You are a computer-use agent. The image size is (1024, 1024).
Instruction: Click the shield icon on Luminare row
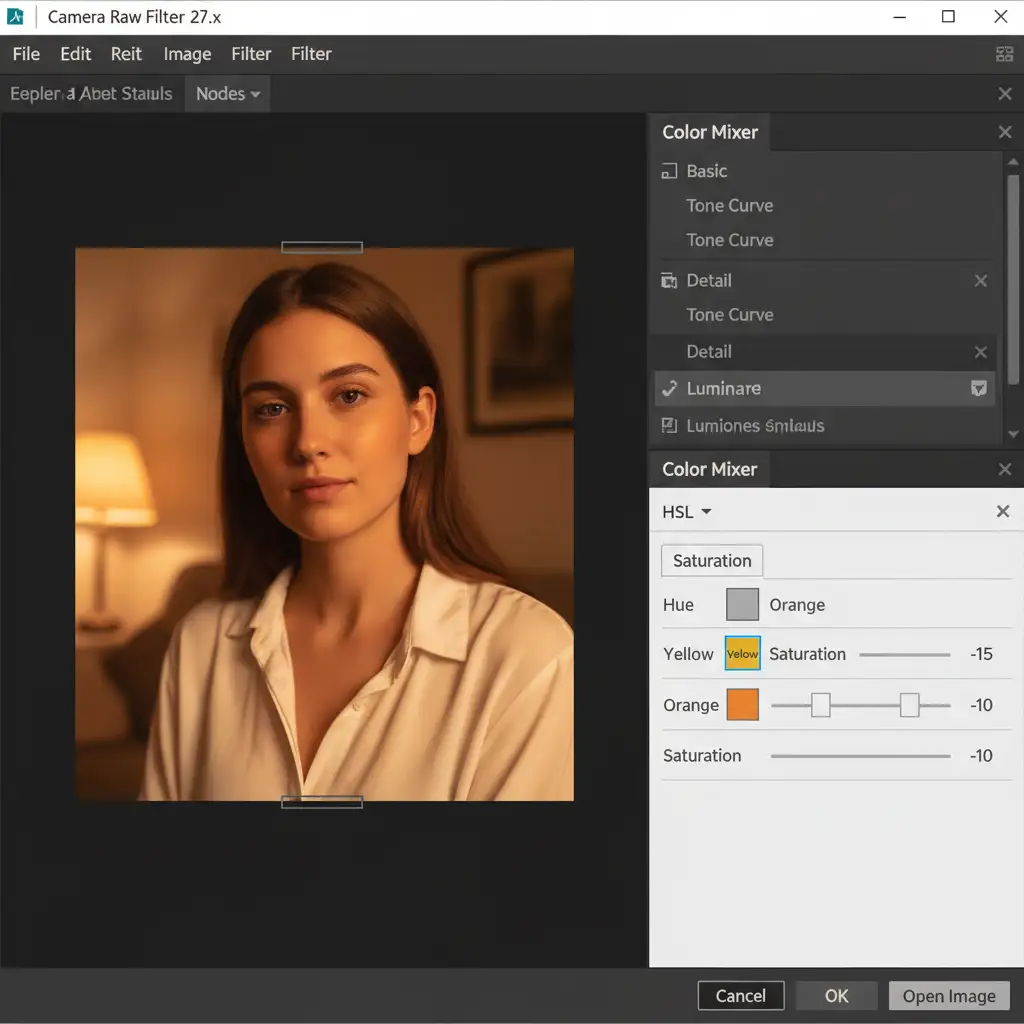click(979, 389)
